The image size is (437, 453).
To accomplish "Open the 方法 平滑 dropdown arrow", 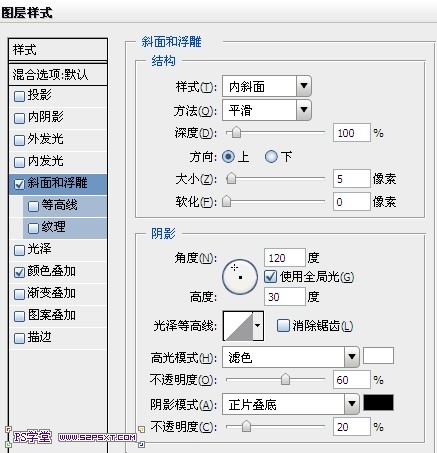I will click(304, 110).
